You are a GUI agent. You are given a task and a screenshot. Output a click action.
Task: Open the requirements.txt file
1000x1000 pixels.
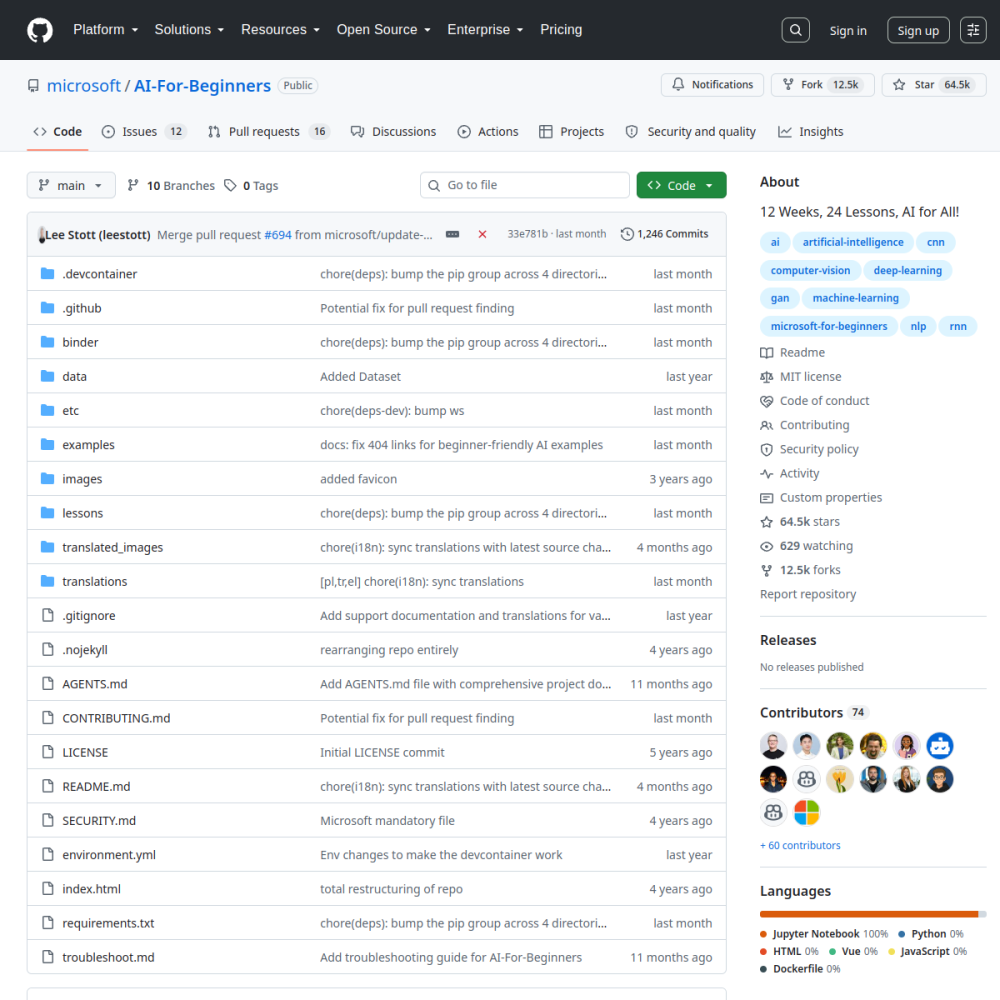tap(108, 923)
